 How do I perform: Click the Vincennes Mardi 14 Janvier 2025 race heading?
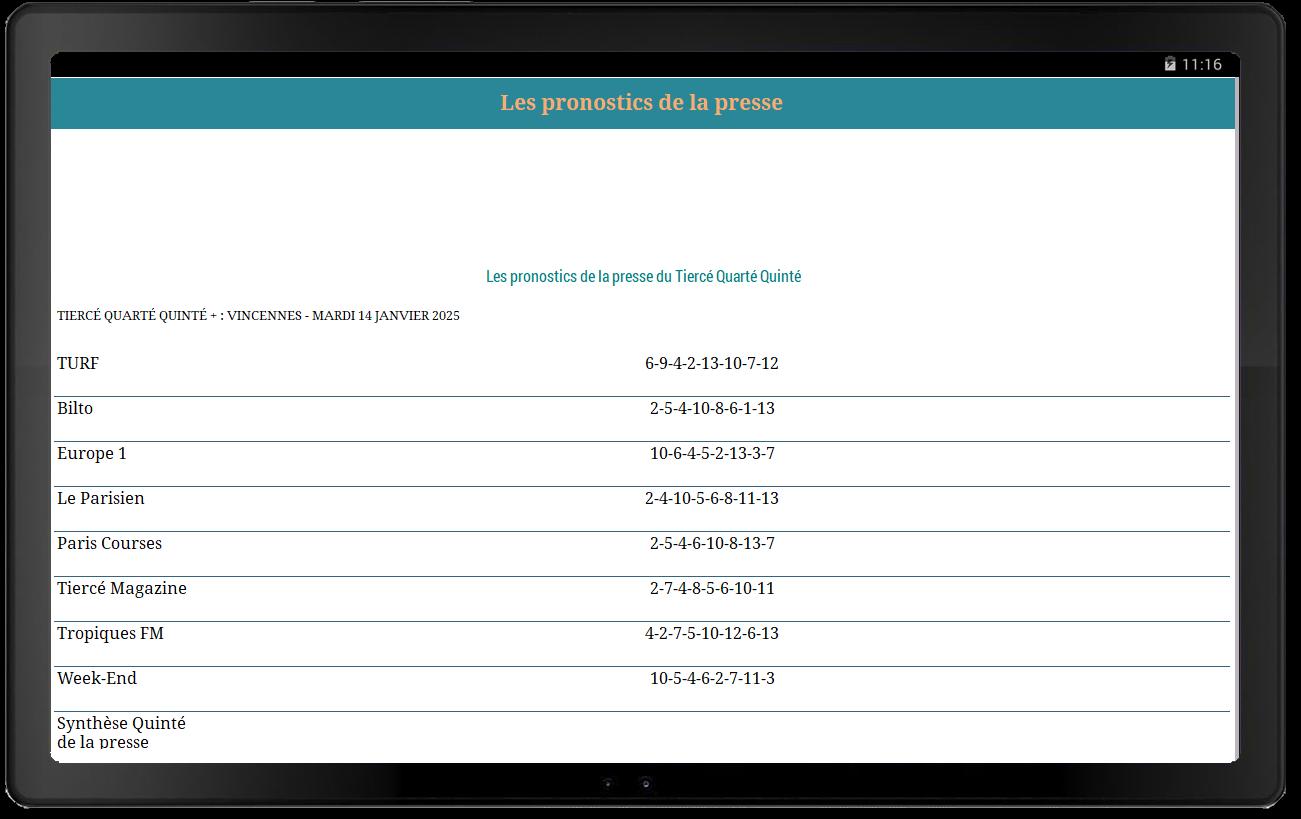click(x=258, y=315)
